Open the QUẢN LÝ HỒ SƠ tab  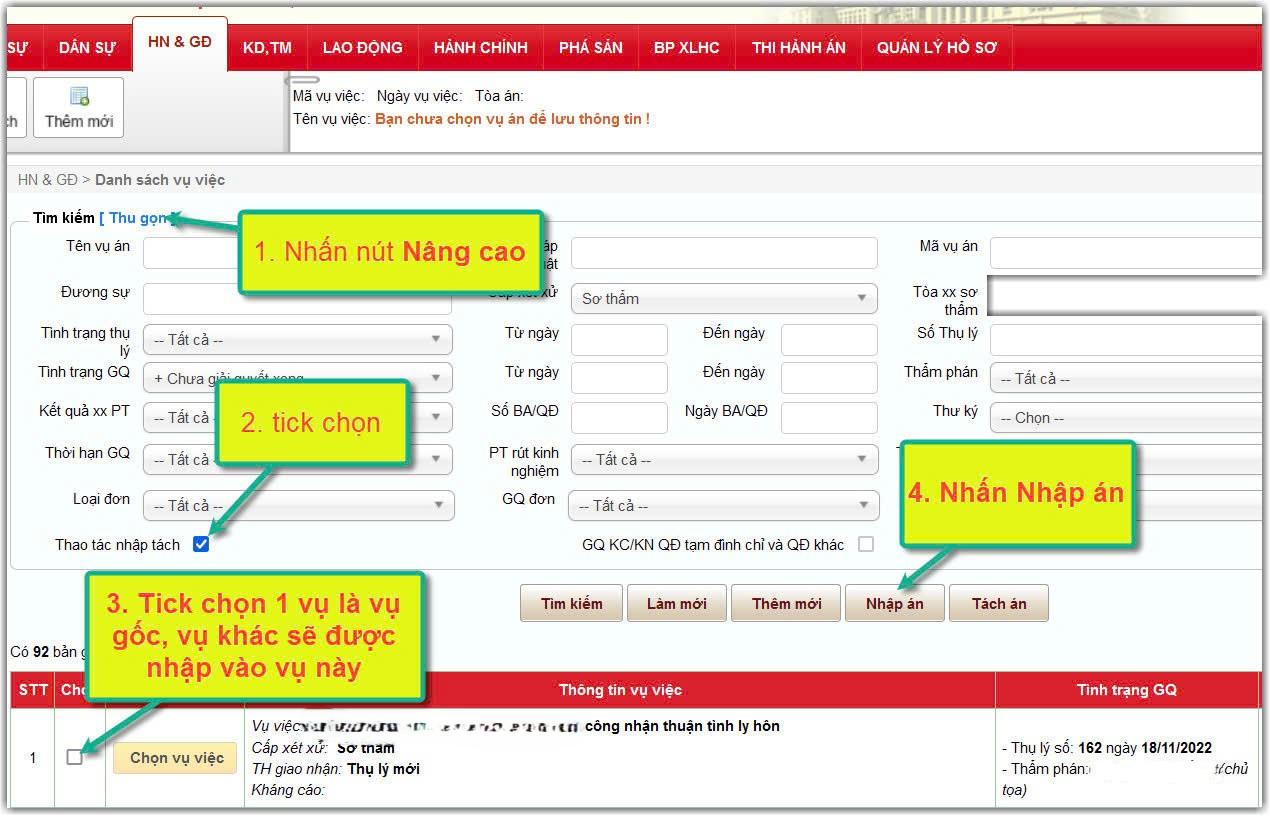(937, 48)
